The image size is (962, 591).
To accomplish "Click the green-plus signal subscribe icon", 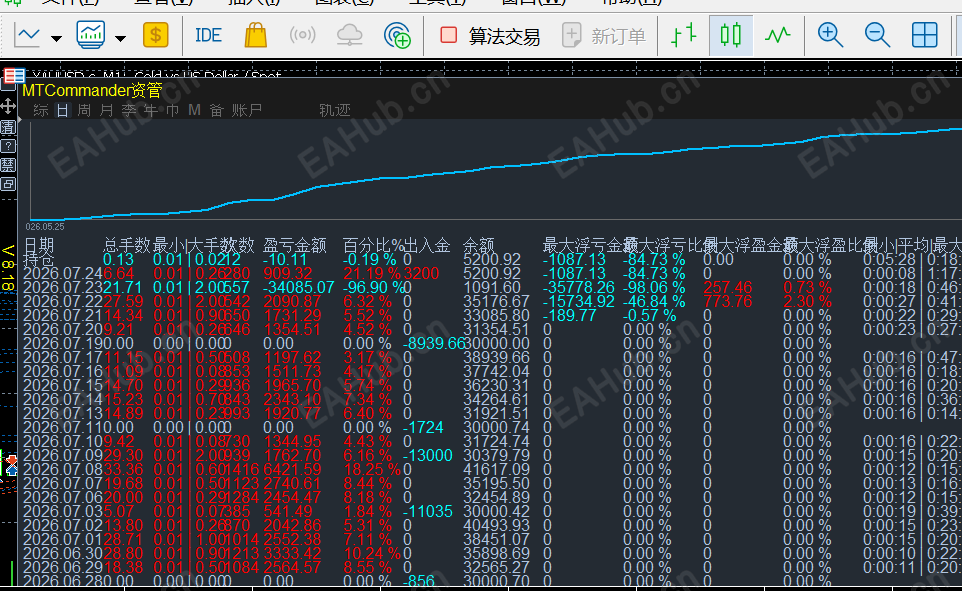I will (x=397, y=36).
